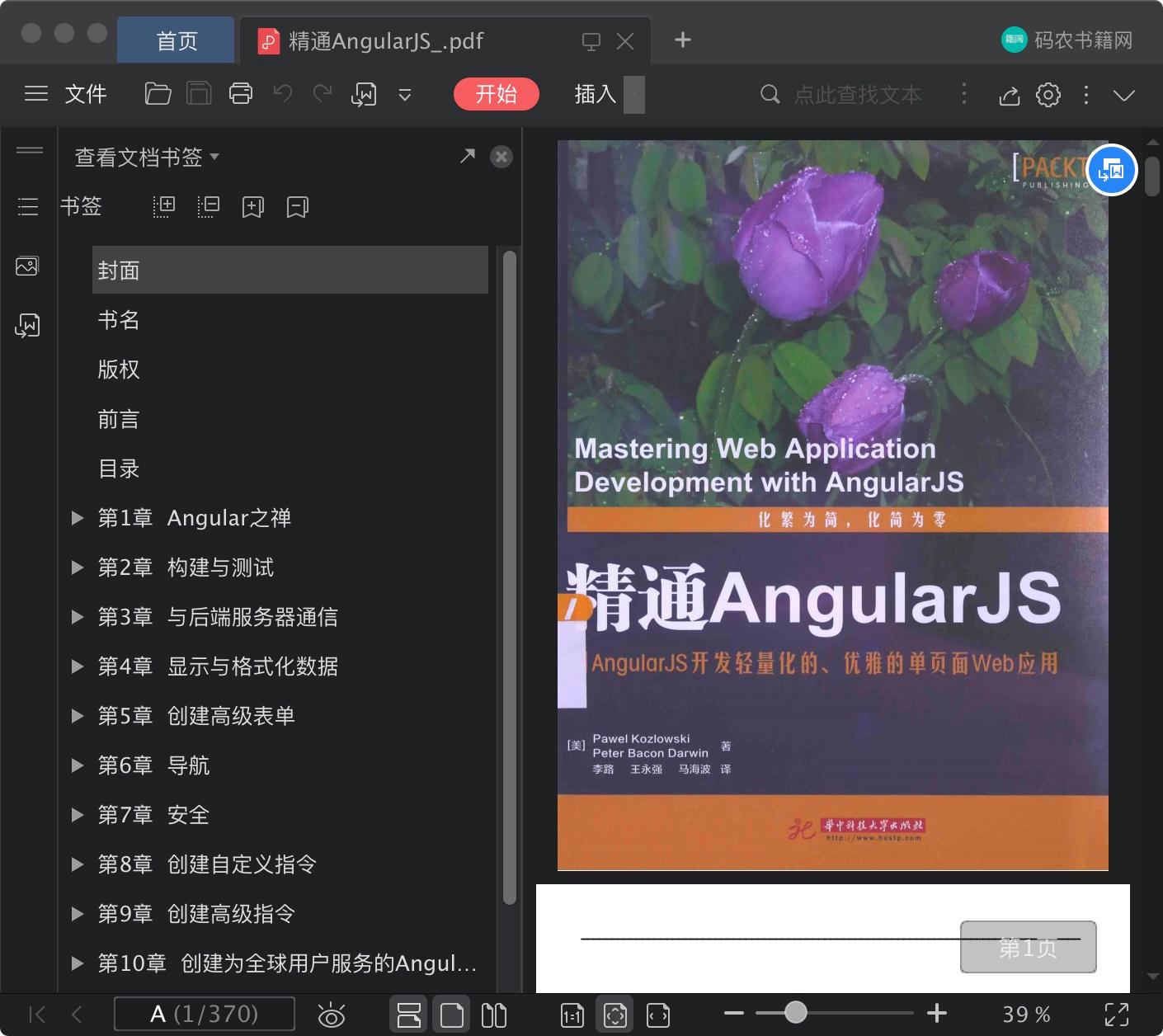This screenshot has height=1036, width=1163.
Task: Switch to the 首页 tab
Action: pyautogui.click(x=177, y=40)
